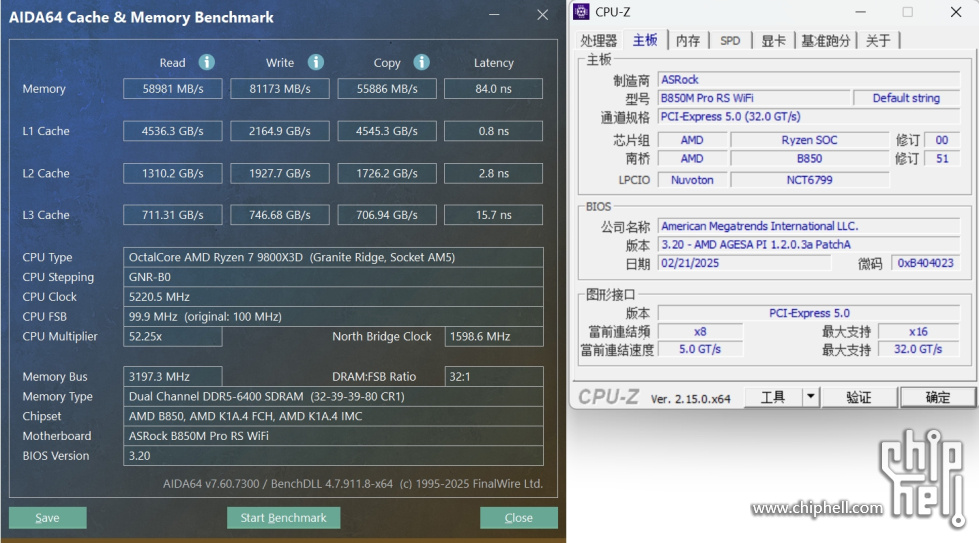Click Memory Read value 58981 MB/s
The image size is (979, 543).
pyautogui.click(x=173, y=89)
